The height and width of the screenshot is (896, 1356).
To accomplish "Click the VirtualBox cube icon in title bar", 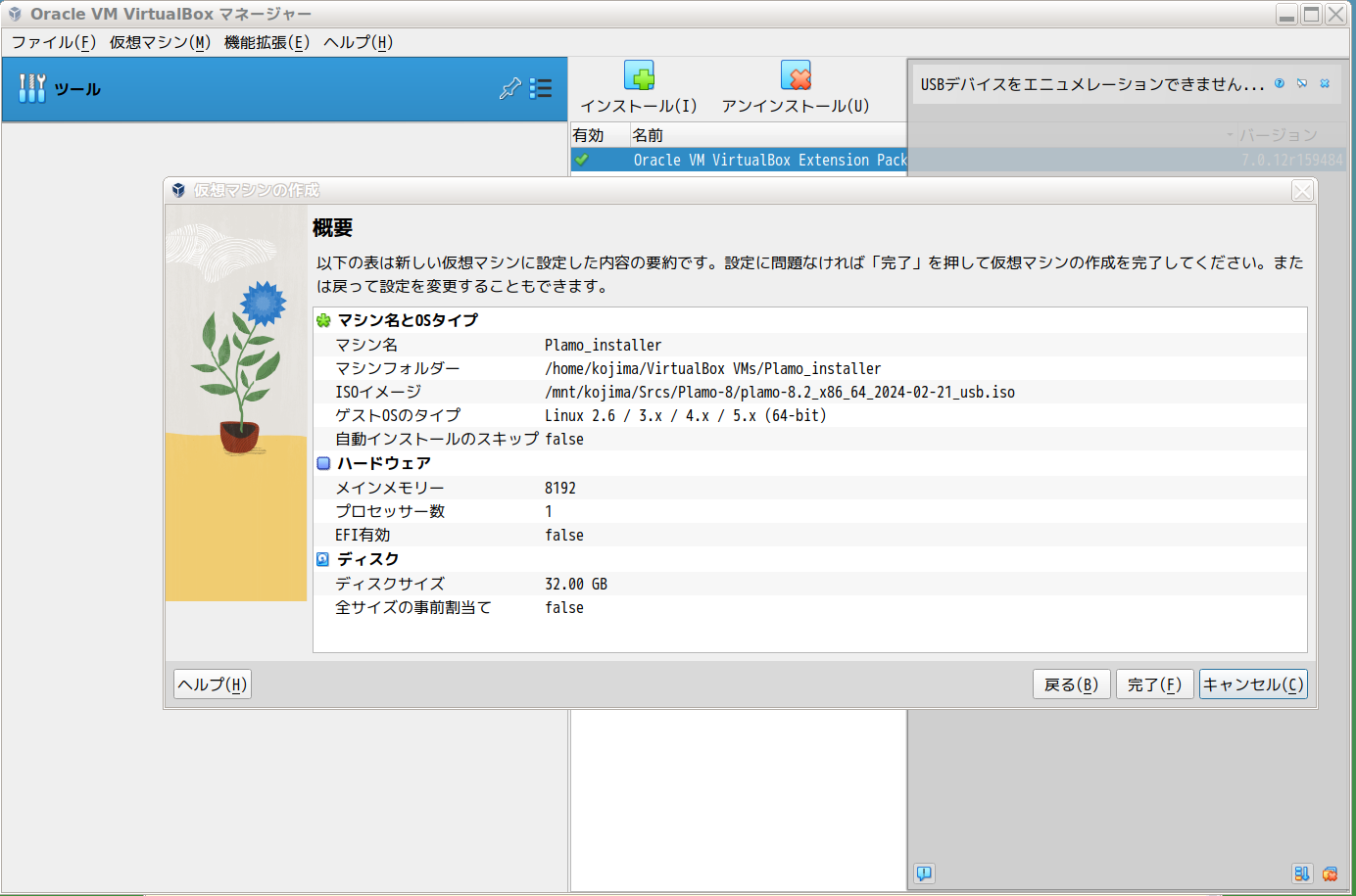I will tap(15, 14).
